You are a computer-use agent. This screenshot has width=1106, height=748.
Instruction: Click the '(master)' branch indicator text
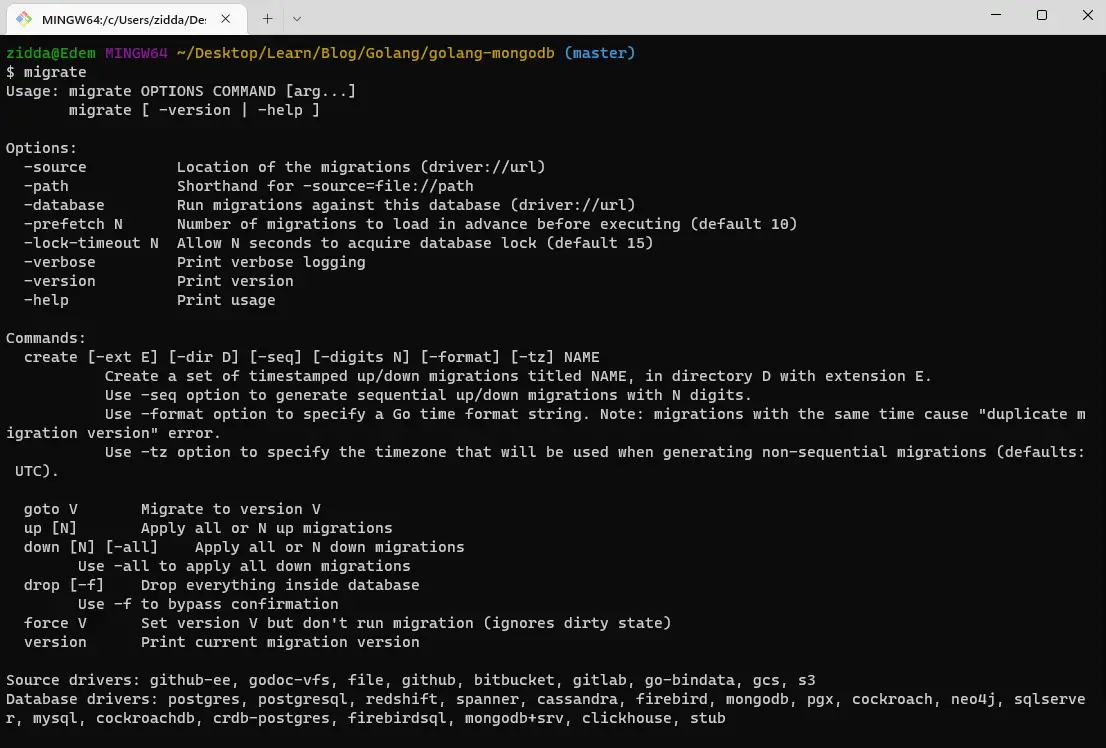[x=600, y=52]
